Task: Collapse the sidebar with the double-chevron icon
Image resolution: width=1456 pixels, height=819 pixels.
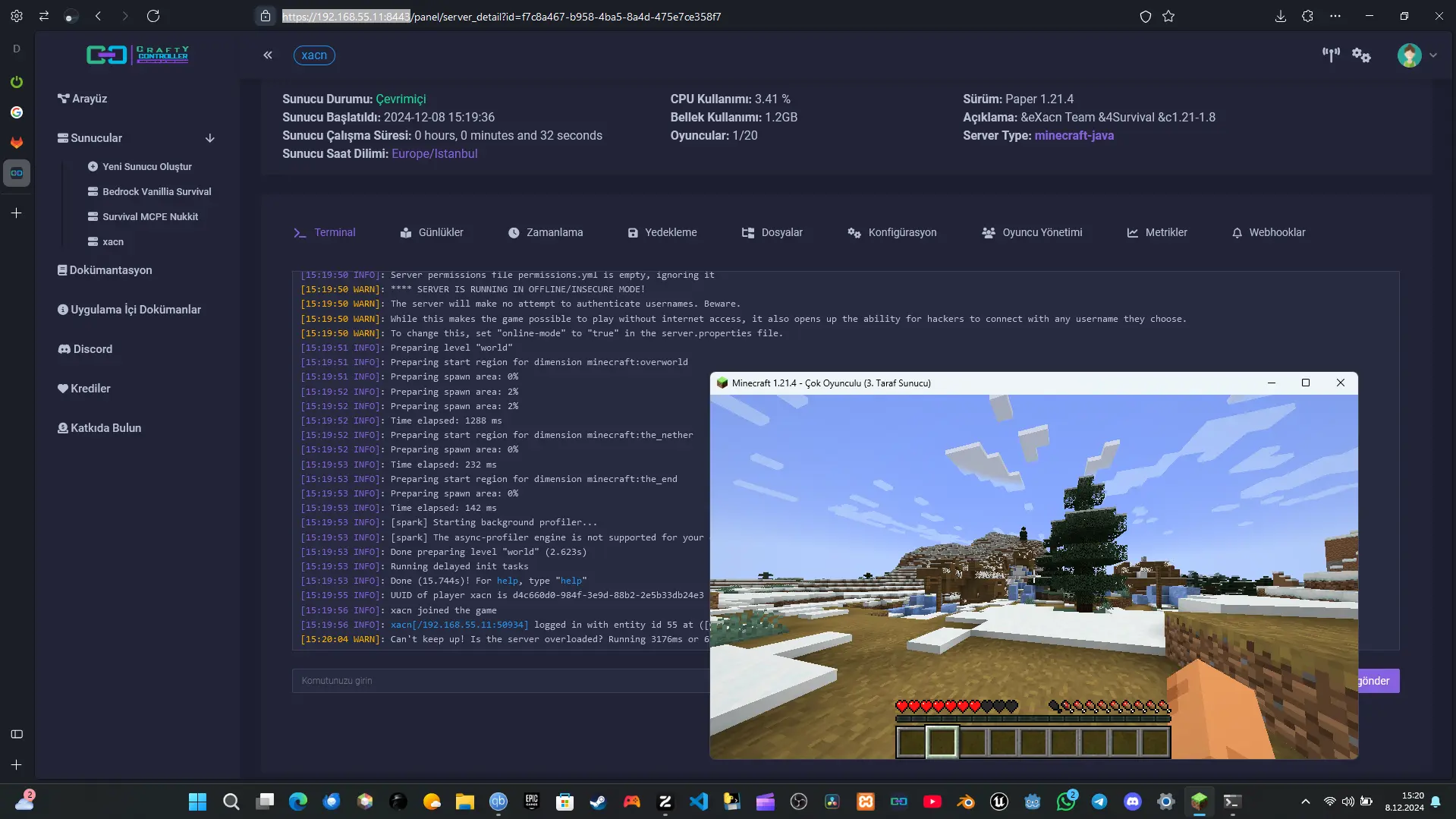Action: (268, 55)
